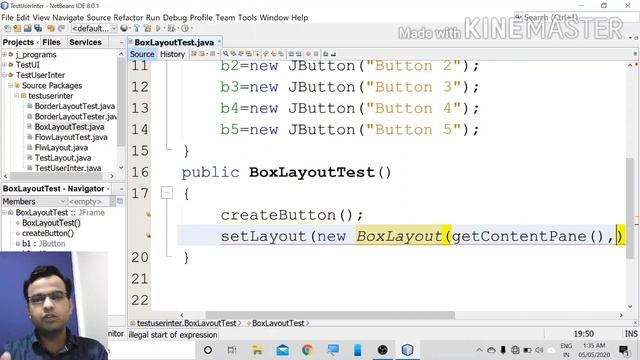Open the Window menu
640x360 pixels.
(274, 18)
